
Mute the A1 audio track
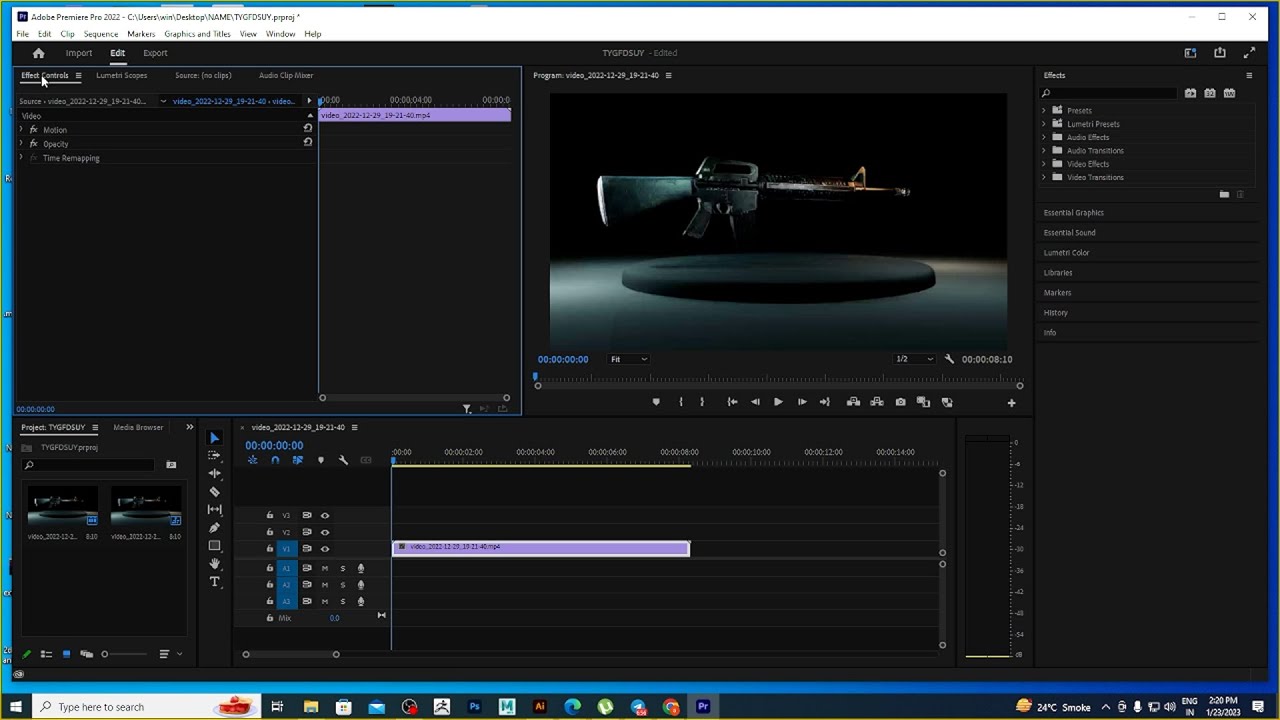[324, 569]
